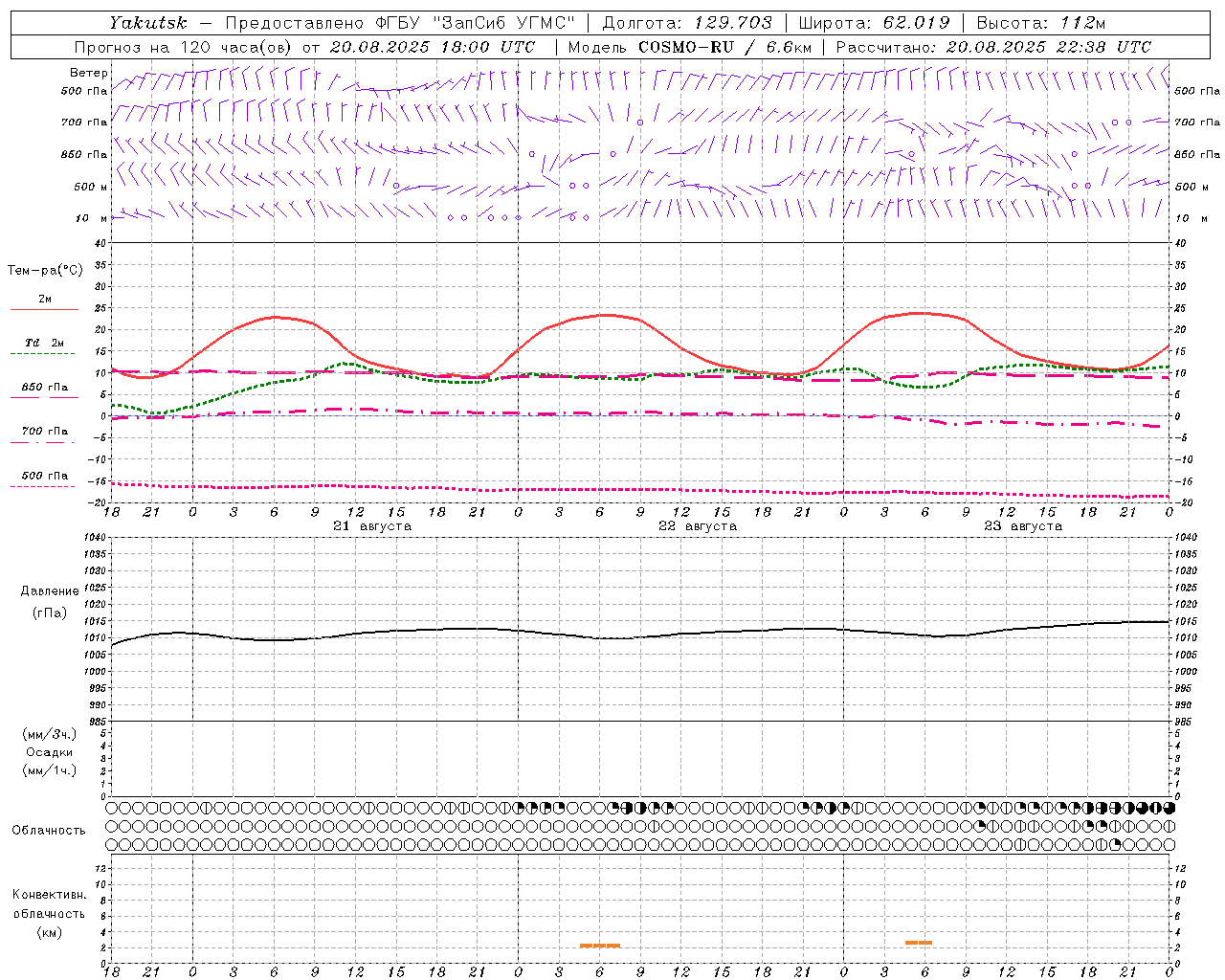The width and height of the screenshot is (1225, 980).
Task: Click the forecast start time 20.08.2025 18:00 UTC
Action: point(433,46)
